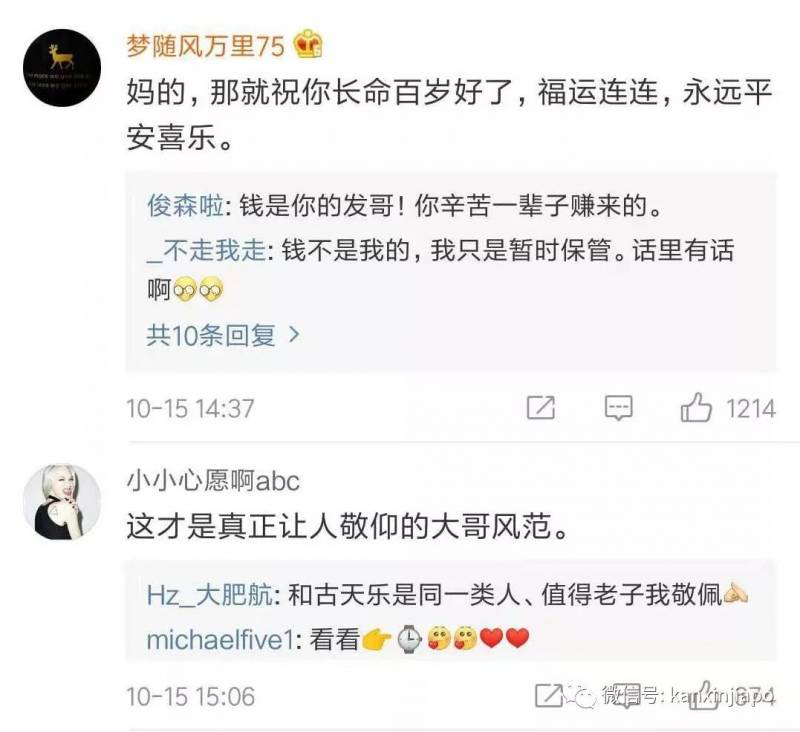Tap the 1214 like count number
Image resolution: width=800 pixels, height=732 pixels.
pos(751,409)
